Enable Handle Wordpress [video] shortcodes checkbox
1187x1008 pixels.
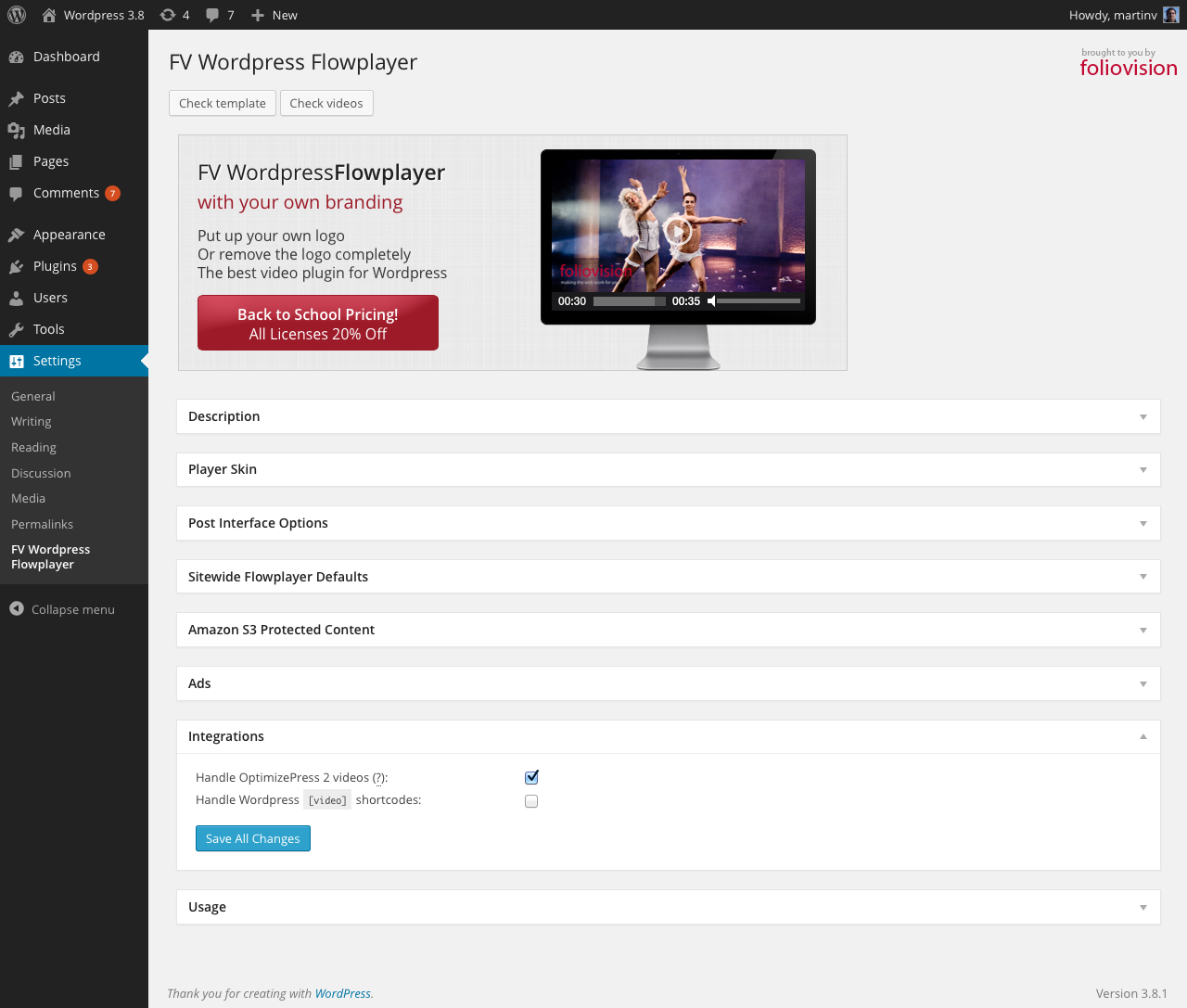531,801
